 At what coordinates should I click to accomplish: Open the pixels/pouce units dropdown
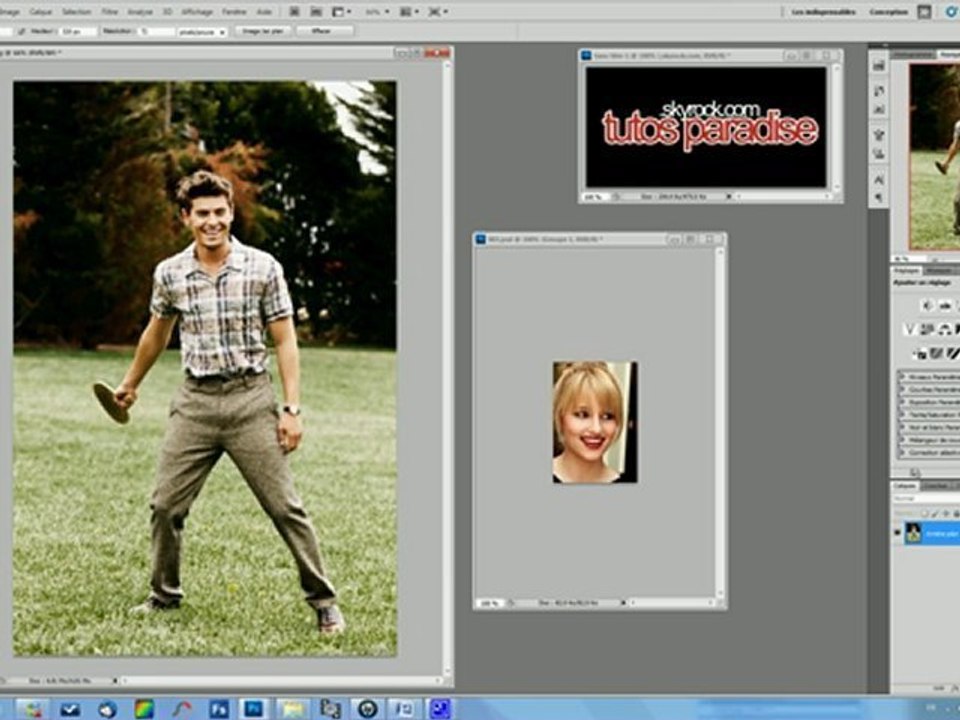(202, 31)
